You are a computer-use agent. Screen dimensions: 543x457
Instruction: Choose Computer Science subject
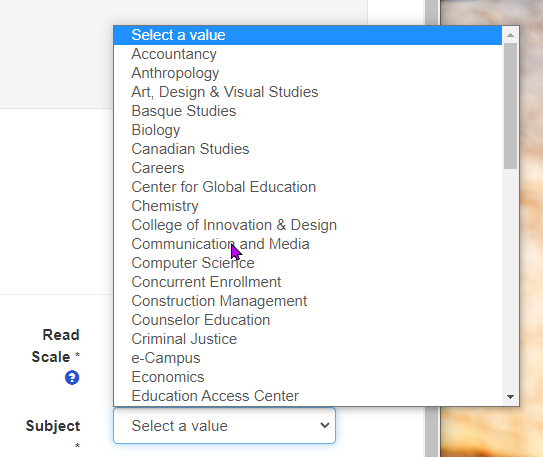click(308, 263)
